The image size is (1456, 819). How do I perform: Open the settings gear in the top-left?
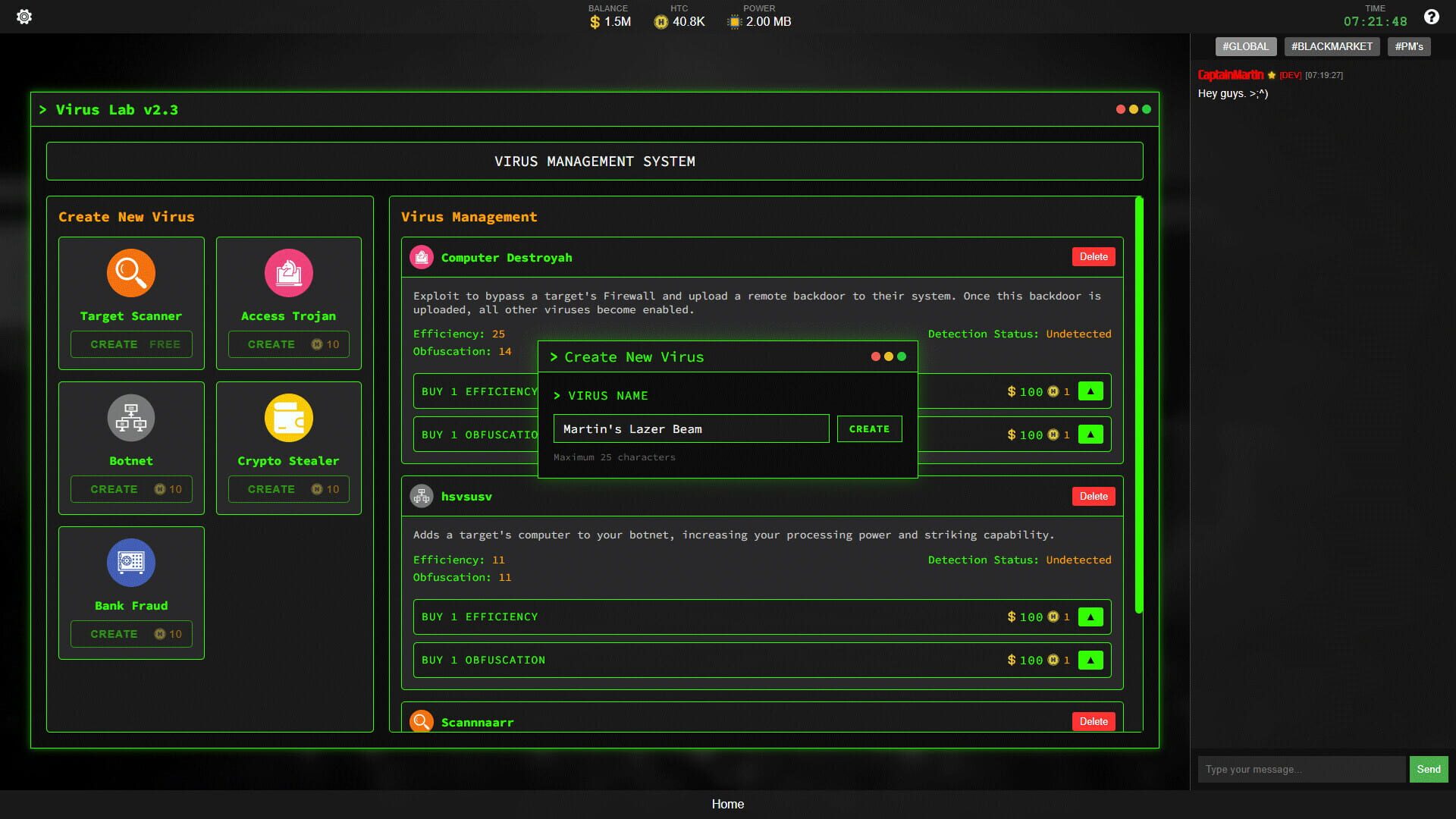24,16
